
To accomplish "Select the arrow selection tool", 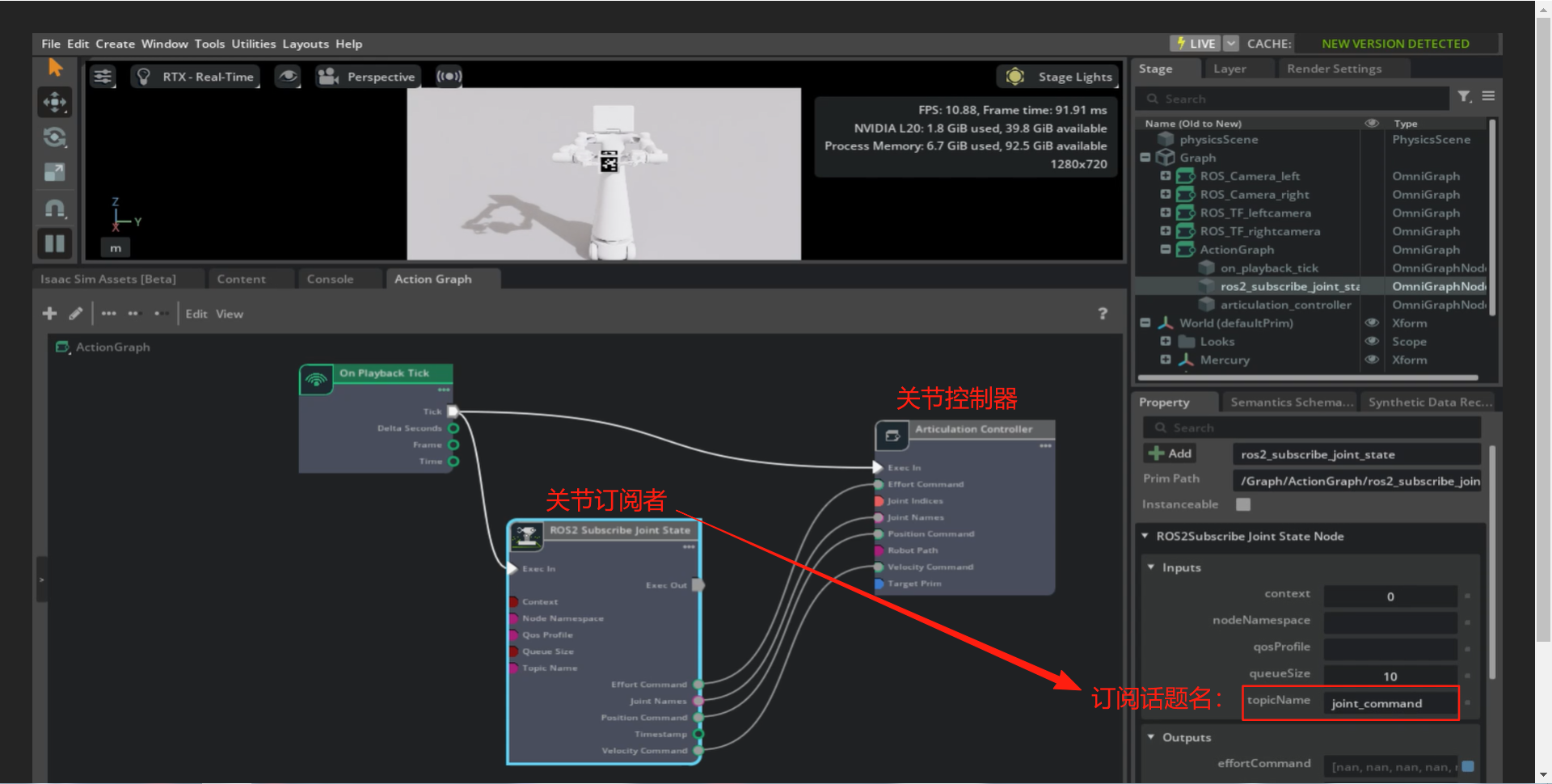I will [x=55, y=67].
